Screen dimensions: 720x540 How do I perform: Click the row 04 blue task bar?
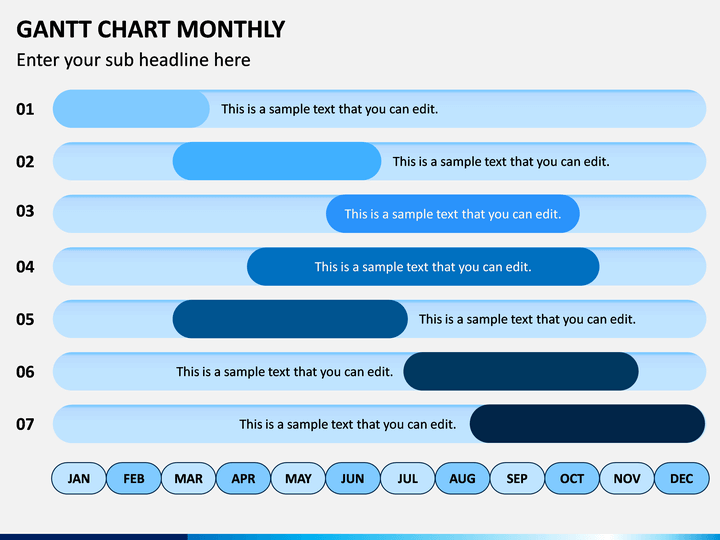[423, 266]
